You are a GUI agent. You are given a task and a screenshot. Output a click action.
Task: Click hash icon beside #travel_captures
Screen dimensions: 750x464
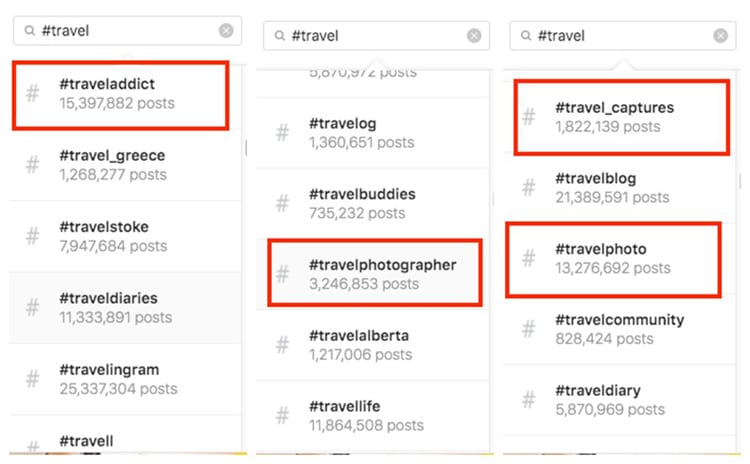click(x=530, y=117)
